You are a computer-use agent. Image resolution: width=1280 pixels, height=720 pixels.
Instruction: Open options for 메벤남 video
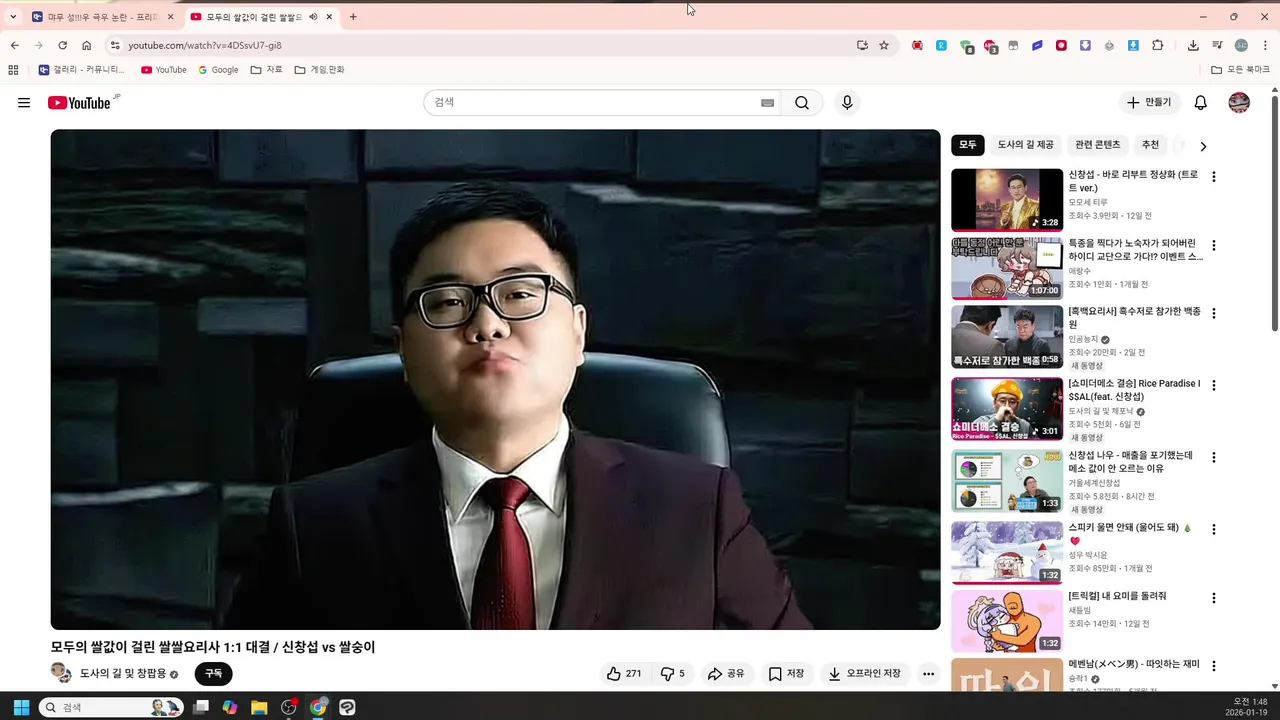point(1214,666)
